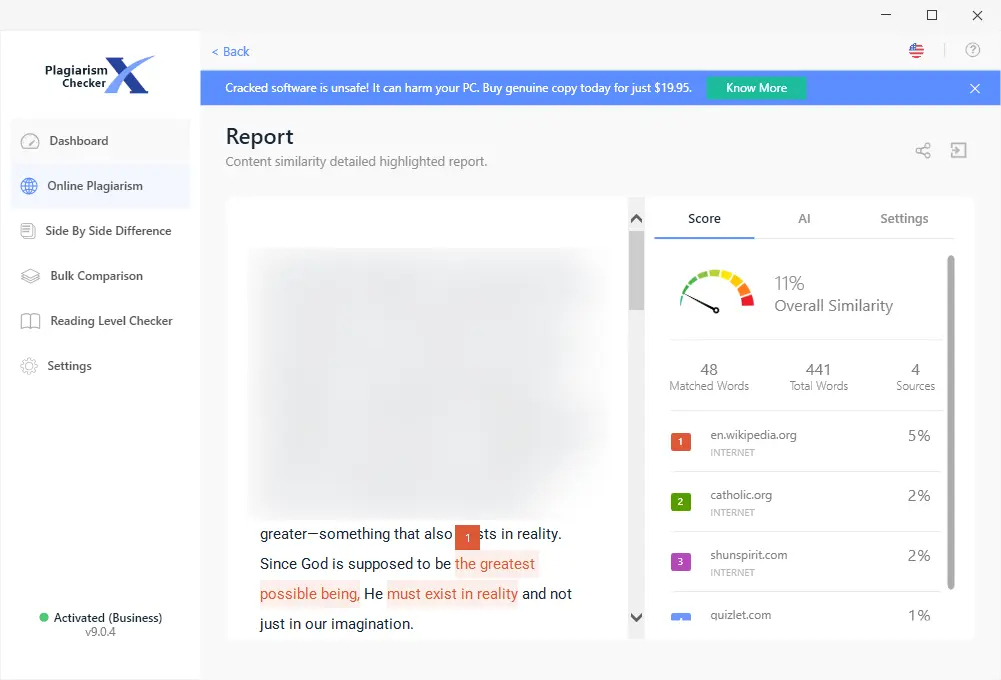
Task: Click the similarity gauge meter
Action: [716, 291]
